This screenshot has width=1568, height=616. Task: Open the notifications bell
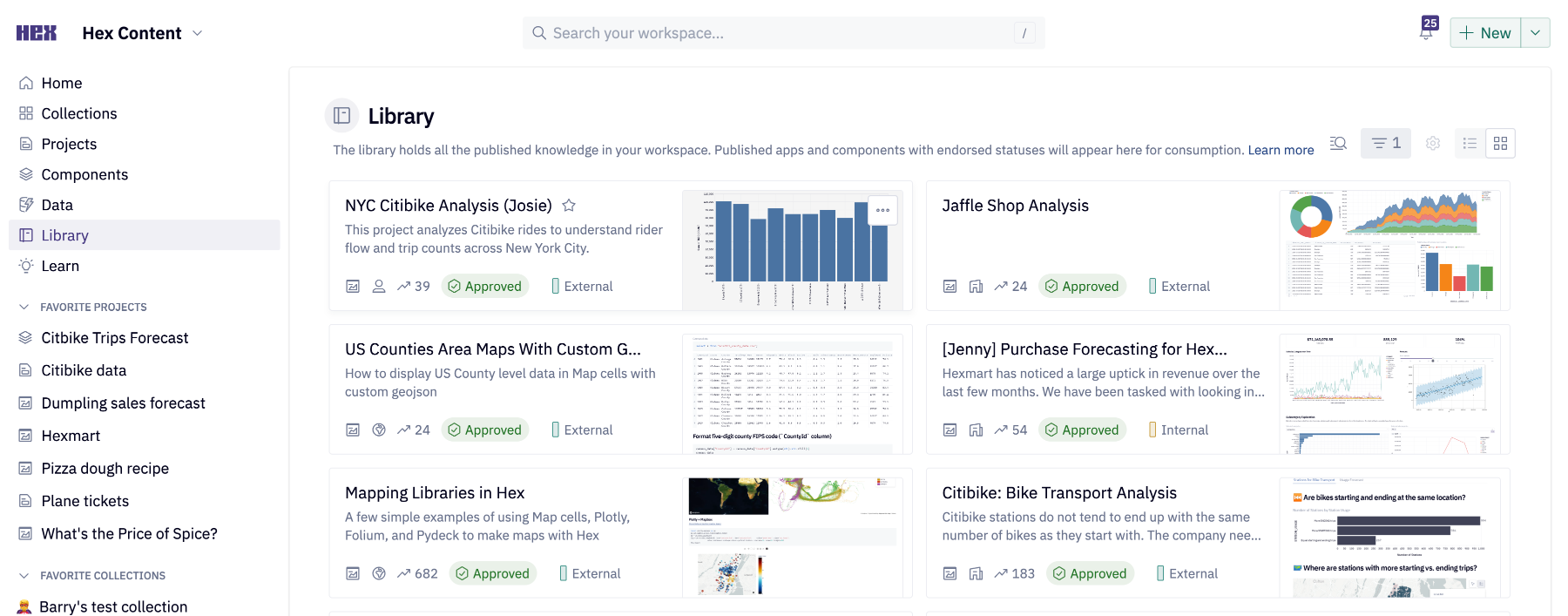[1426, 32]
